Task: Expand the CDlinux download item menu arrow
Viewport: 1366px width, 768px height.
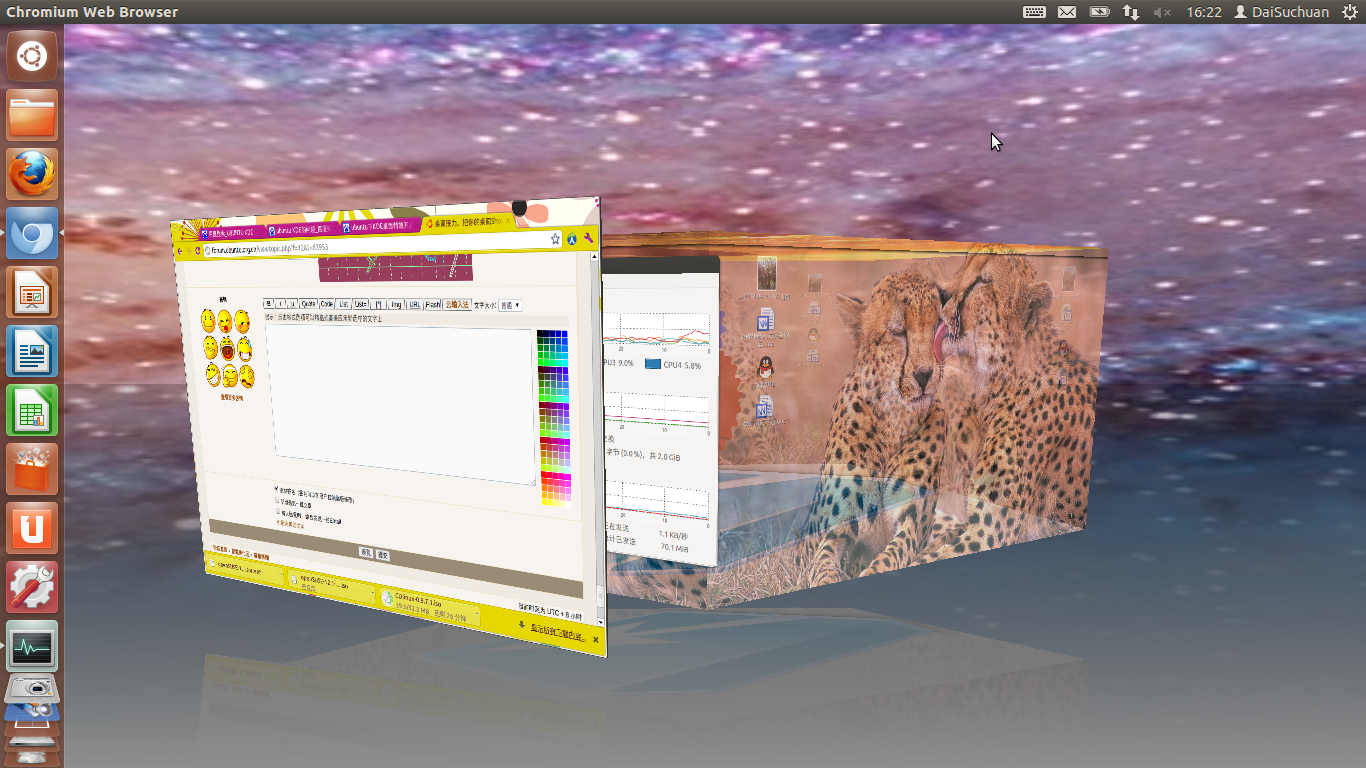Action: coord(476,613)
